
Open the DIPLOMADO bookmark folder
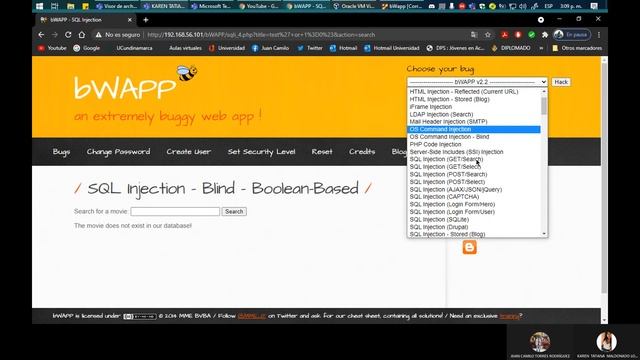coord(511,48)
